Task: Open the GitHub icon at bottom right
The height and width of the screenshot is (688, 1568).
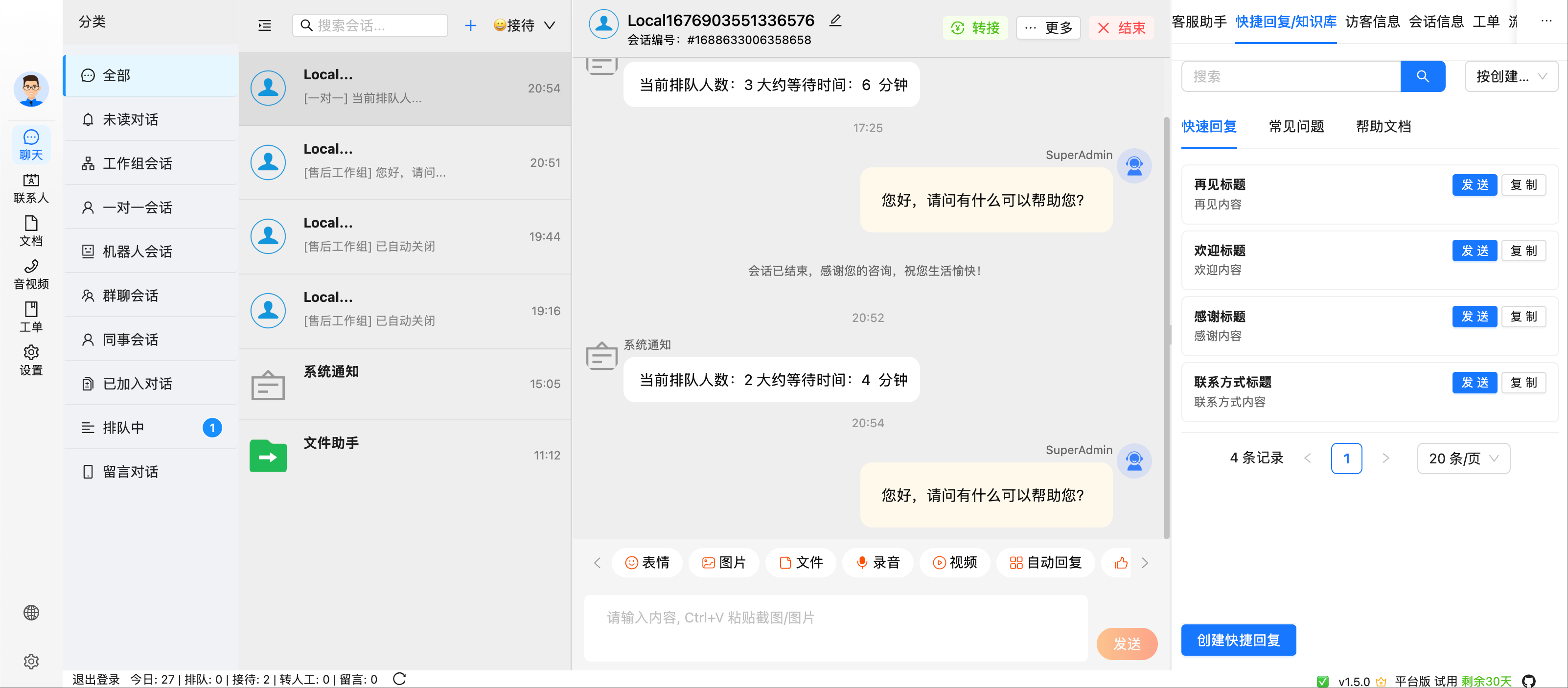Action: click(x=1528, y=681)
